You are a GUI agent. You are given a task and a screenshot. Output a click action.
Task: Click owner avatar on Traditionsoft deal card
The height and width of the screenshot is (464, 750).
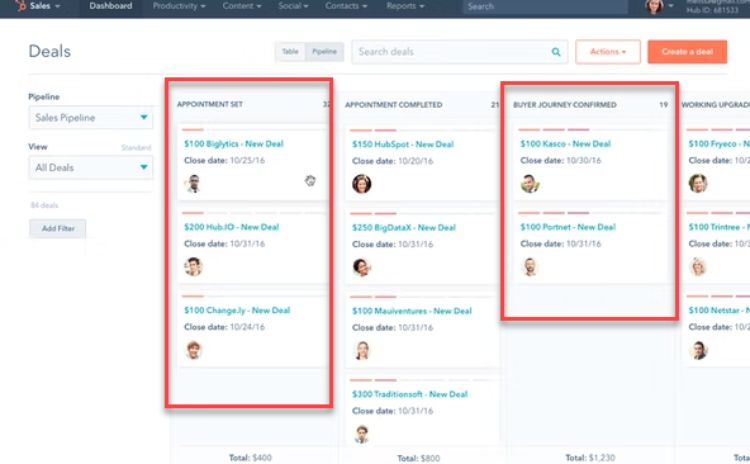point(362,434)
